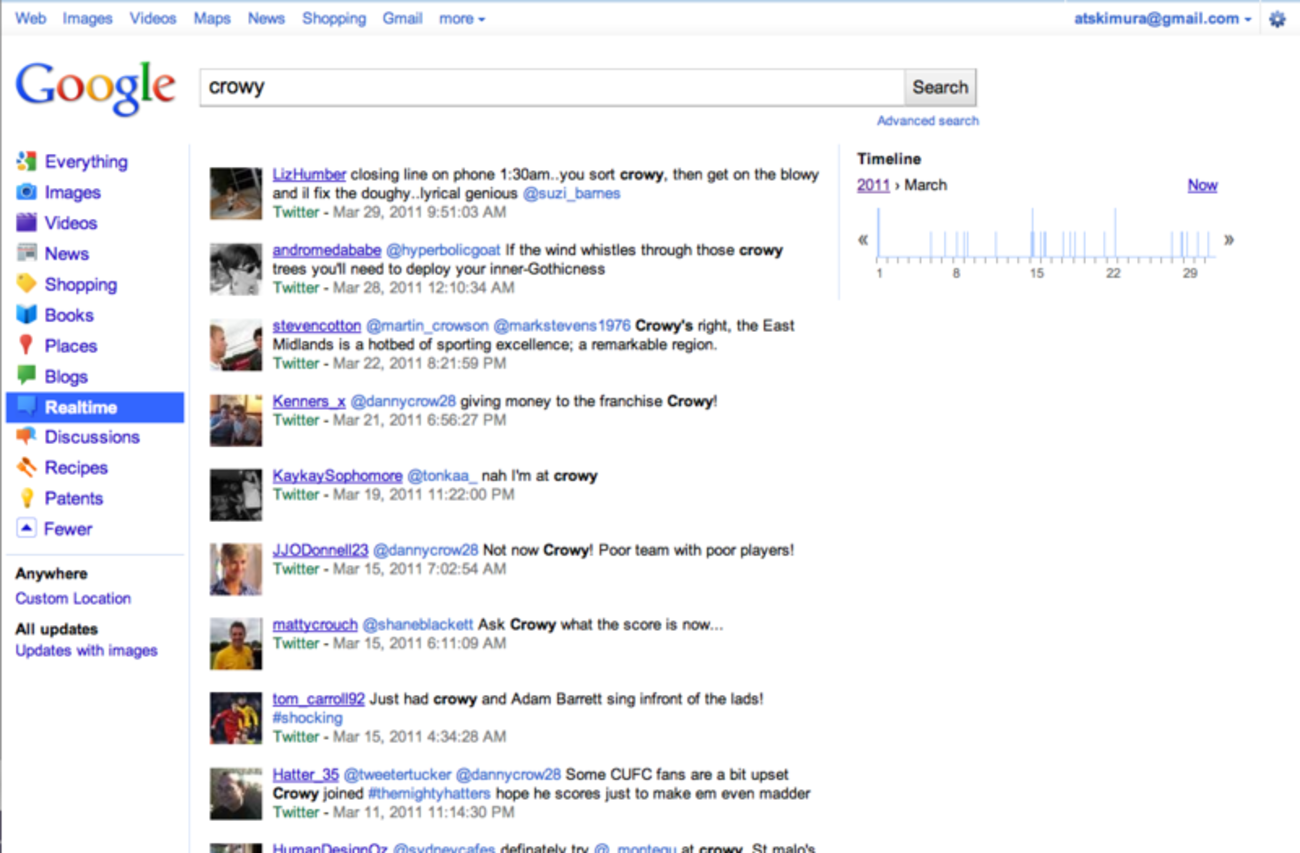The height and width of the screenshot is (853, 1300).
Task: Jump to Now in the Timeline
Action: [x=1202, y=185]
